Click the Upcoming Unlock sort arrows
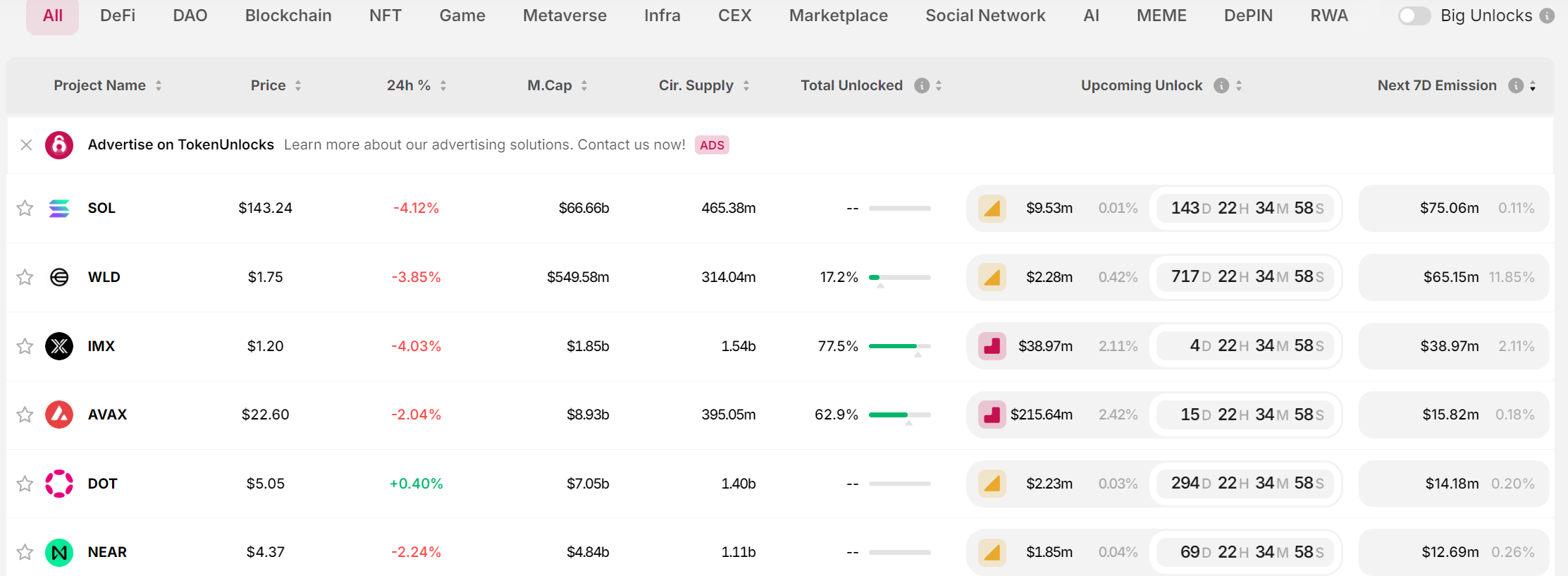This screenshot has height=576, width=1568. [1239, 85]
